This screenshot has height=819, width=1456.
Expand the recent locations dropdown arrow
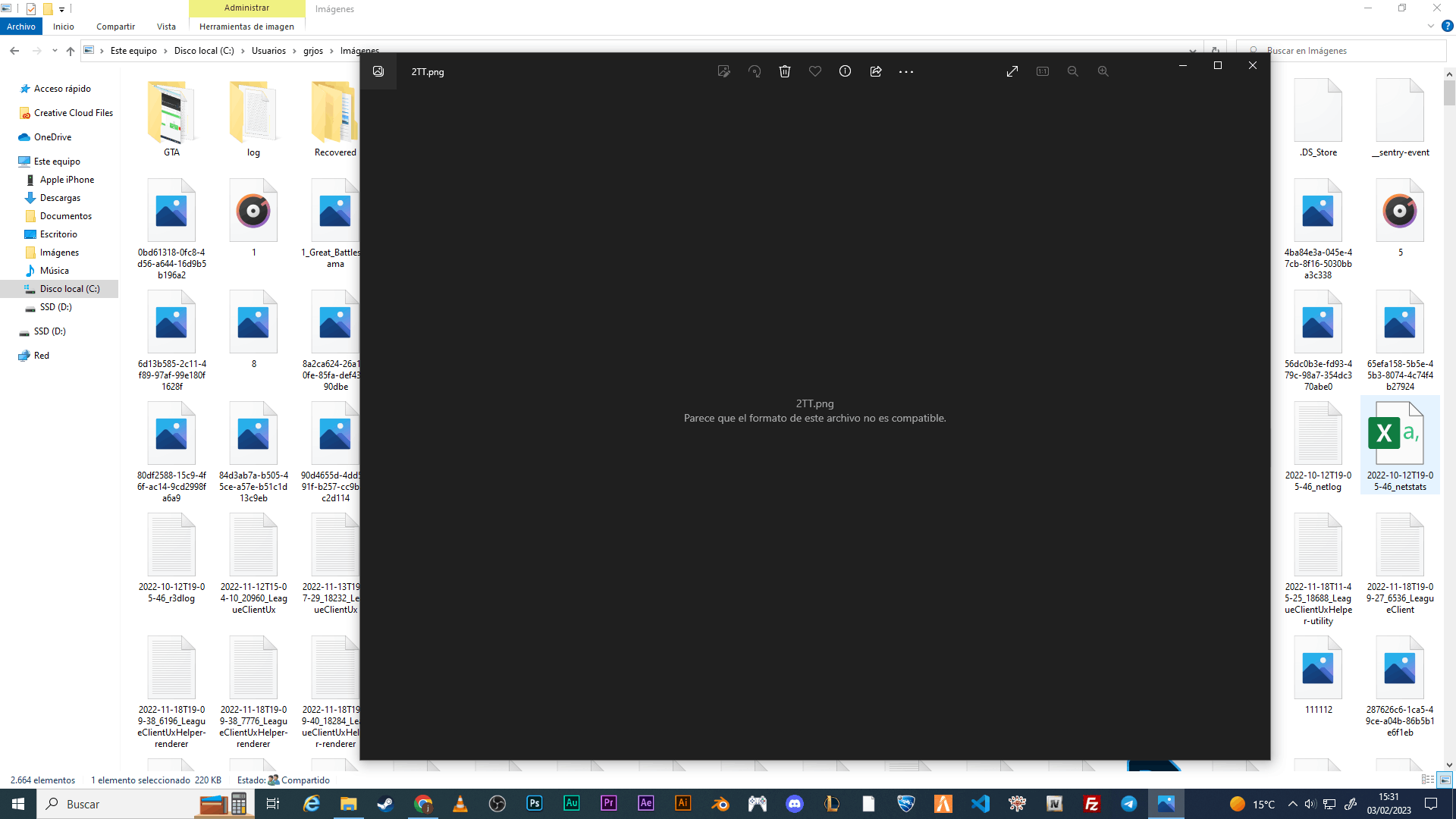pyautogui.click(x=55, y=51)
